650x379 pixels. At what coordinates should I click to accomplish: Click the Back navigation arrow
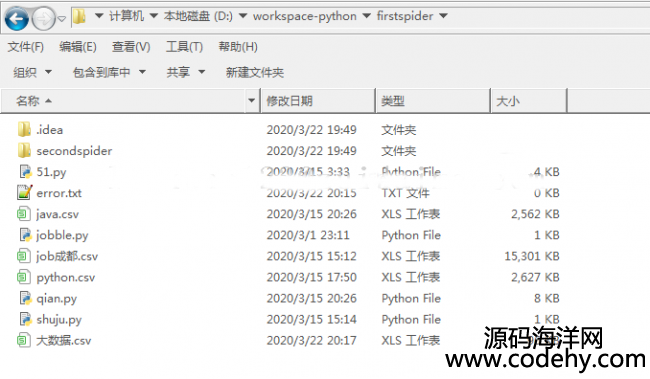[17, 19]
